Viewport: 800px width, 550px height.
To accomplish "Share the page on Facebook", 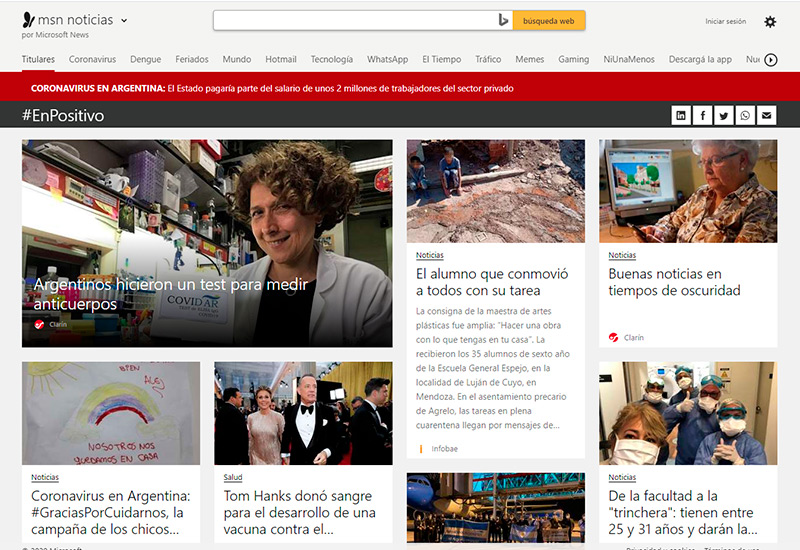I will pos(703,116).
